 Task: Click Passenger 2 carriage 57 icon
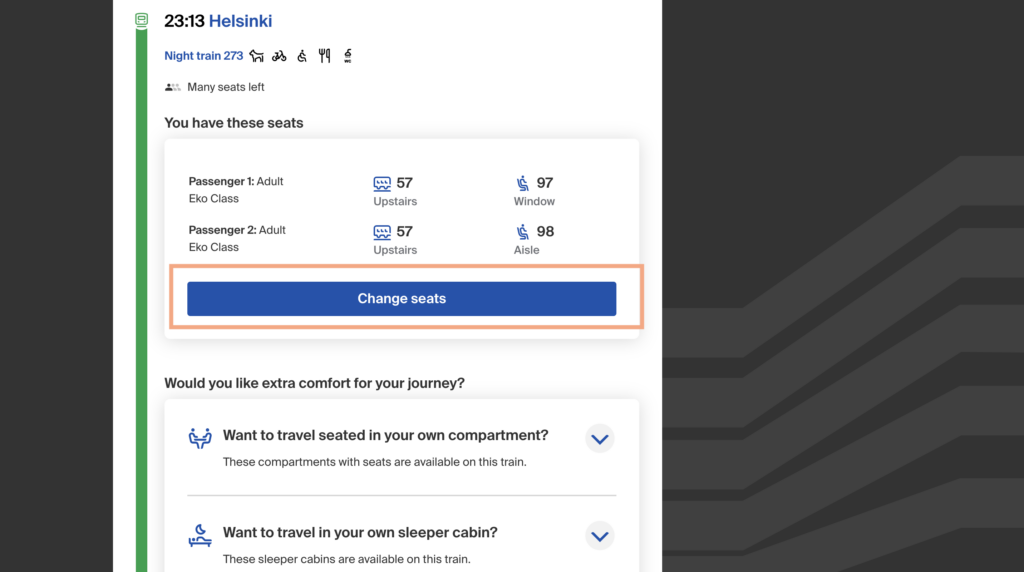coord(382,232)
